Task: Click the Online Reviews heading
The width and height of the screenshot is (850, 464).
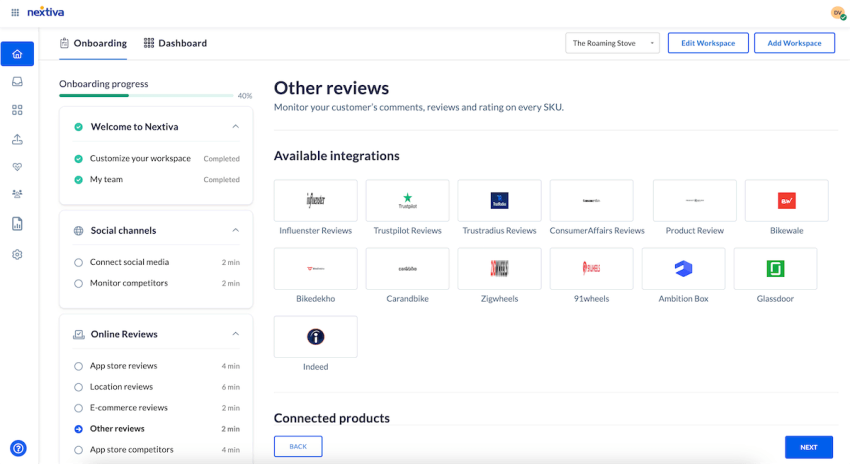Action: pos(124,334)
